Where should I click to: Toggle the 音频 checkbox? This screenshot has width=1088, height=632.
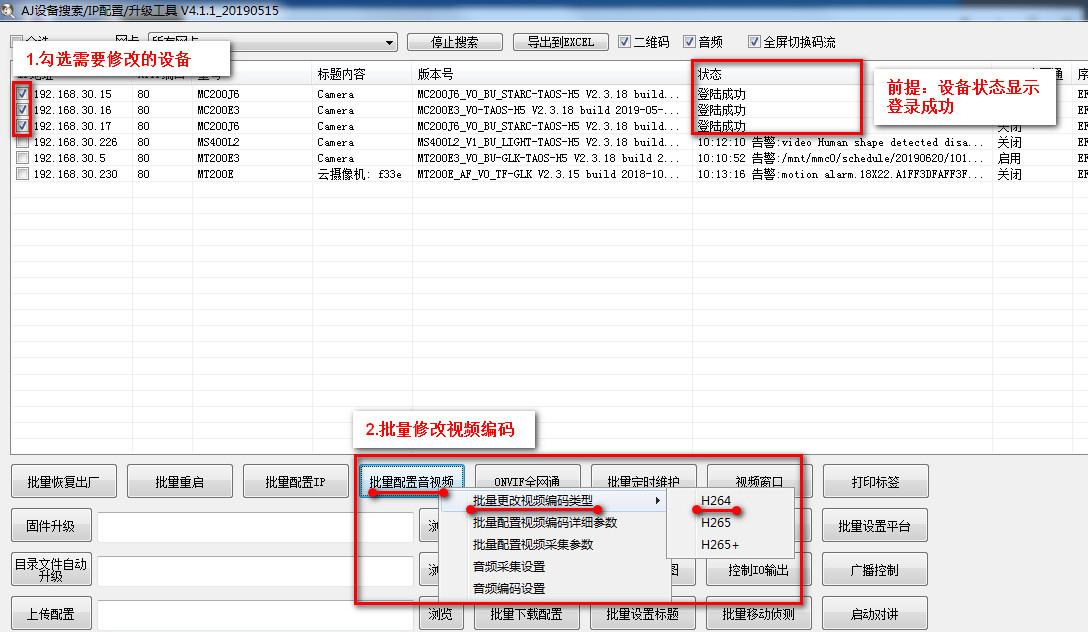[x=689, y=42]
